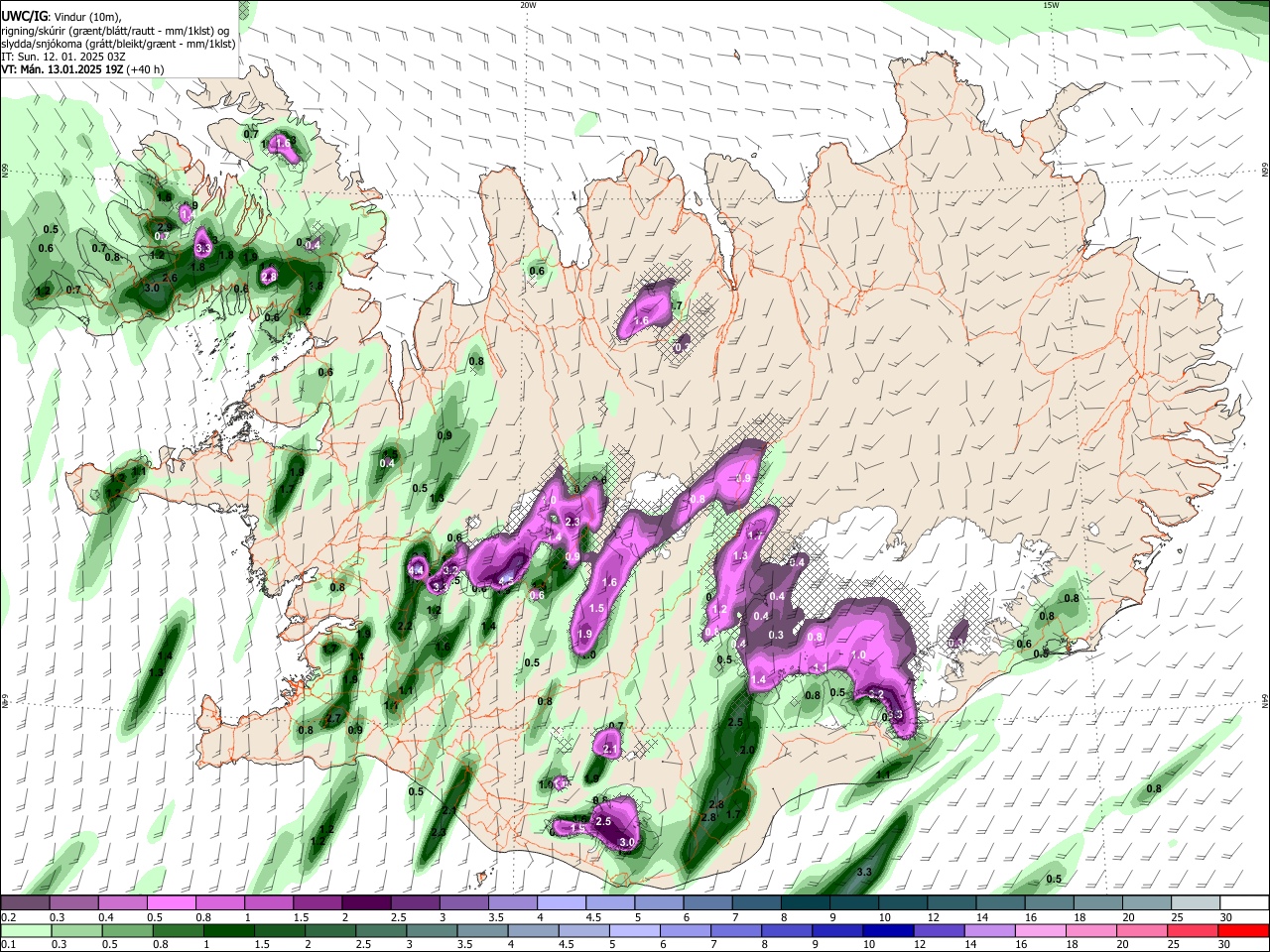The height and width of the screenshot is (952, 1270).
Task: Select the grey-purple 0.2 swatch on snow scale
Action: coord(25,902)
